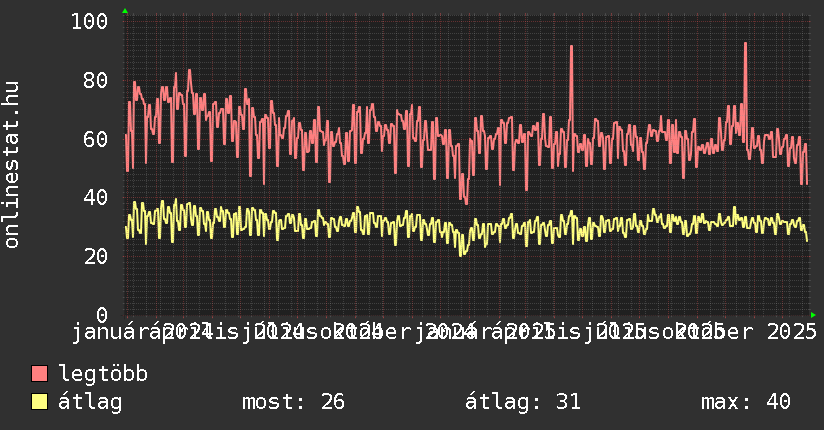Click the 20 label on the y-axis
This screenshot has height=430, width=824.
tap(95, 257)
